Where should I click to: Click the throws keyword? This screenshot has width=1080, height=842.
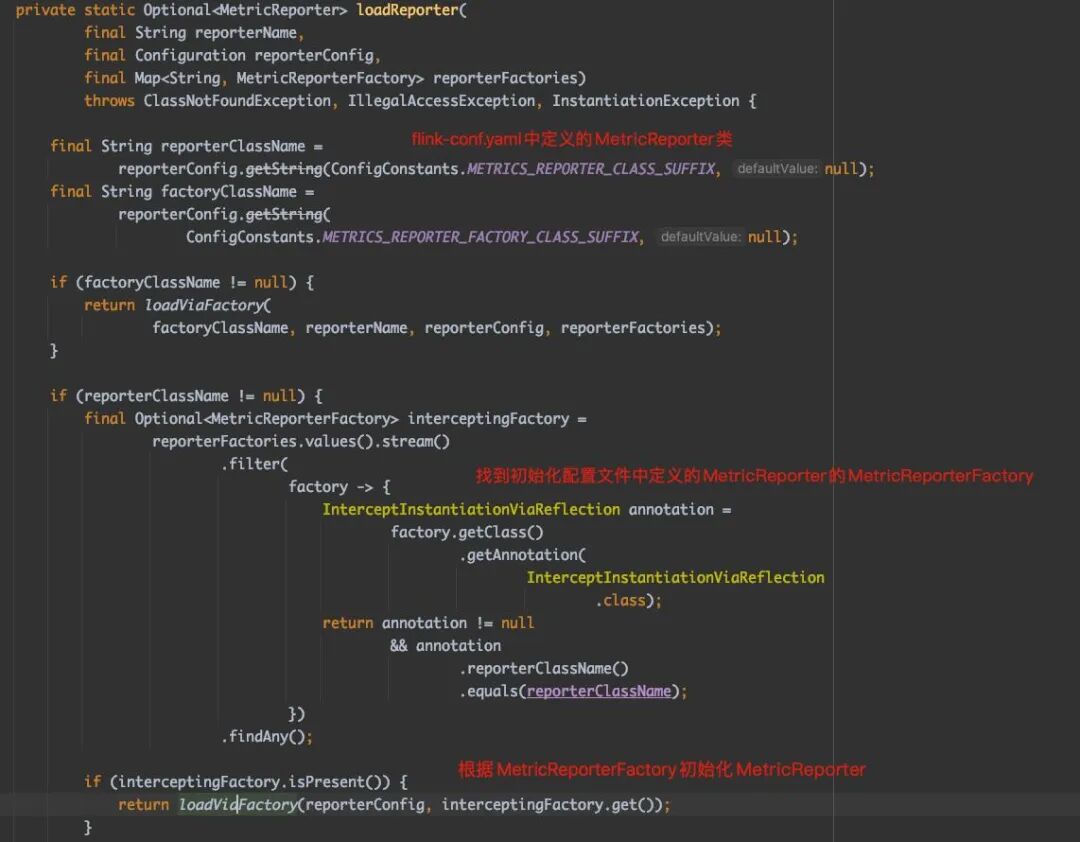click(109, 101)
